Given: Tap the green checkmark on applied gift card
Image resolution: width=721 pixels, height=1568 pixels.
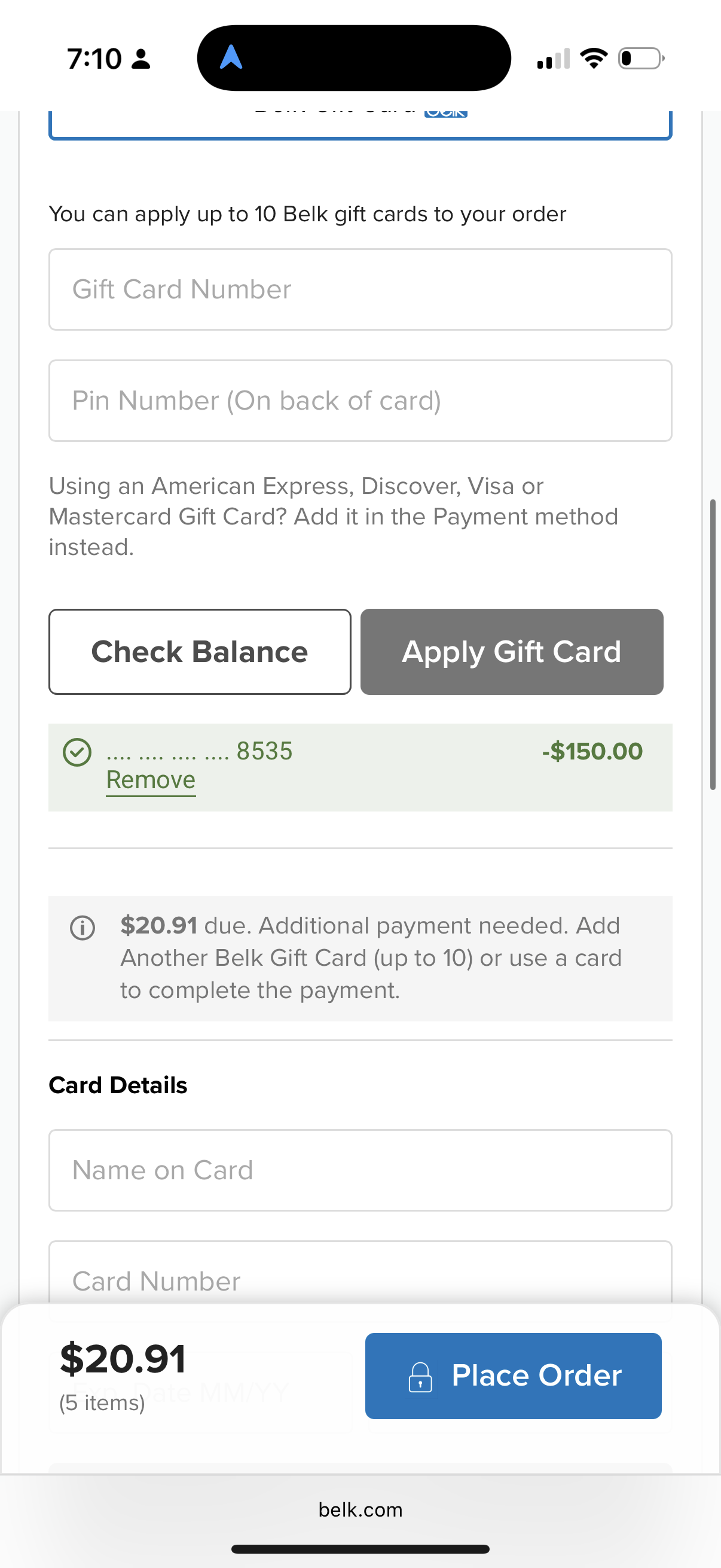Looking at the screenshot, I should pos(77,752).
